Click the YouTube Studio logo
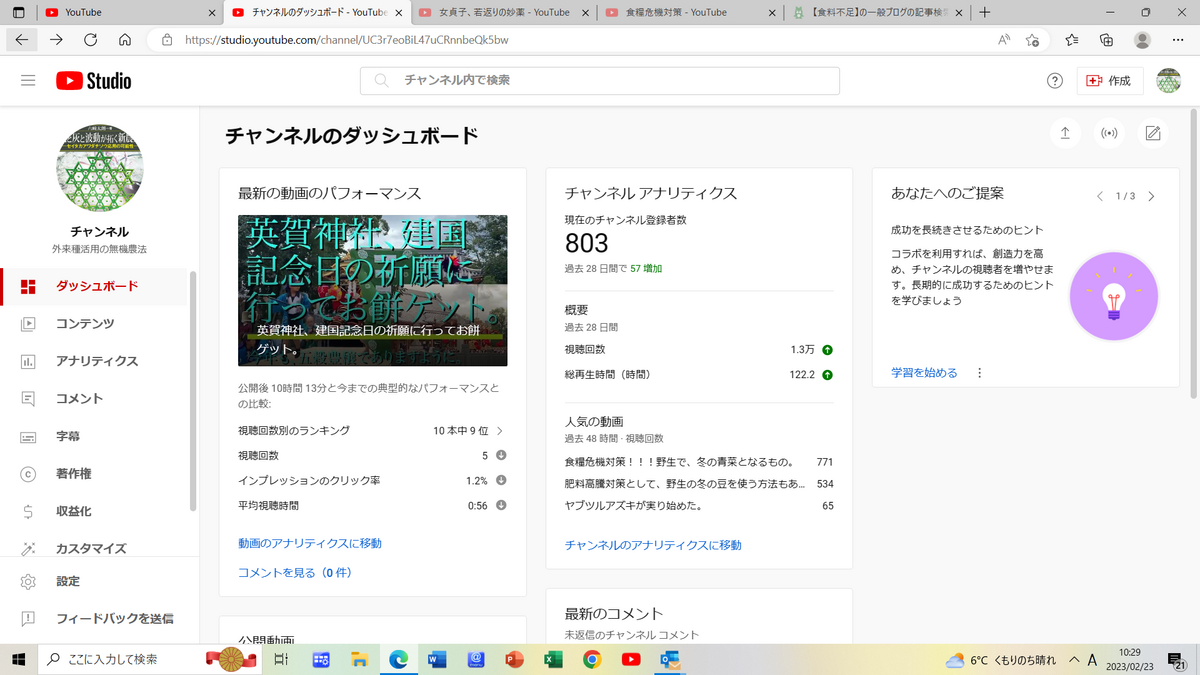Screen dimensions: 1200x675 pos(93,81)
